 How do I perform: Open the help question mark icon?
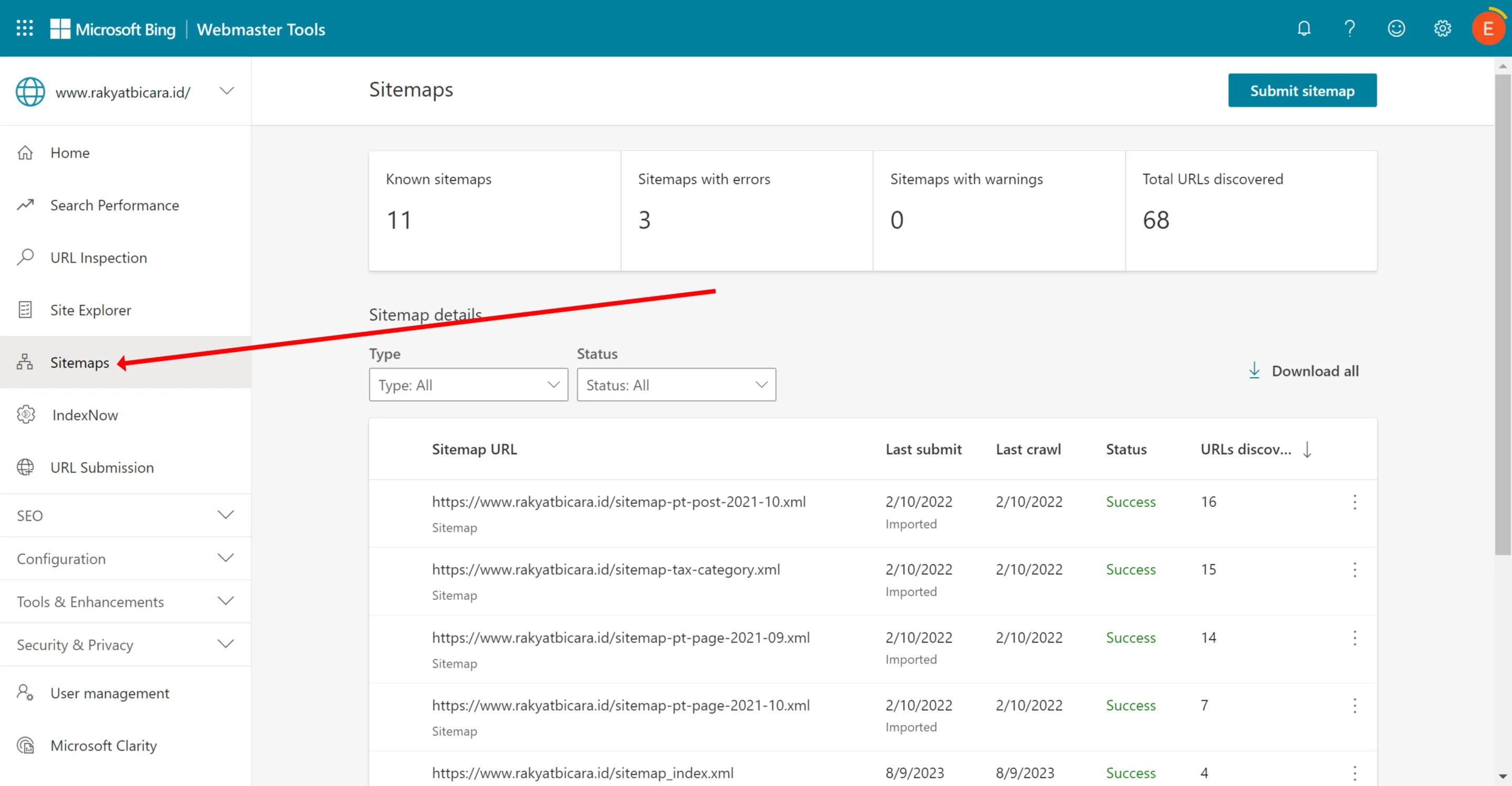tap(1349, 28)
